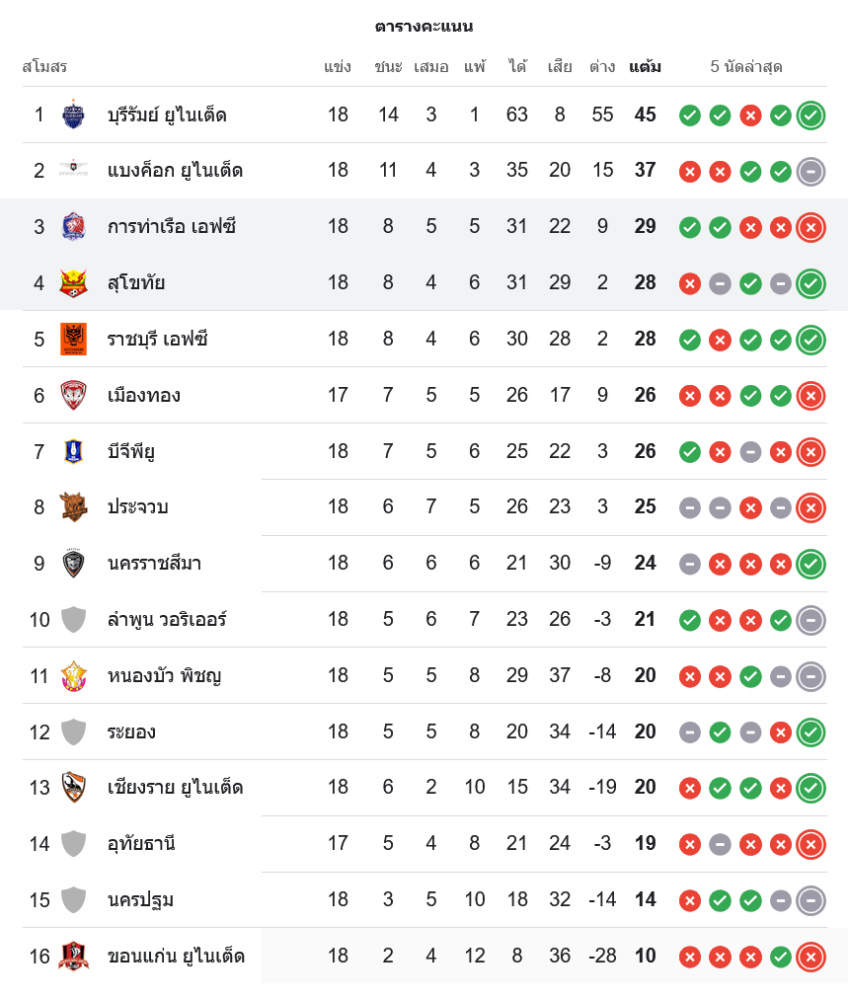Click the Bangkok United club logo
This screenshot has height=1000, width=848.
[73, 170]
